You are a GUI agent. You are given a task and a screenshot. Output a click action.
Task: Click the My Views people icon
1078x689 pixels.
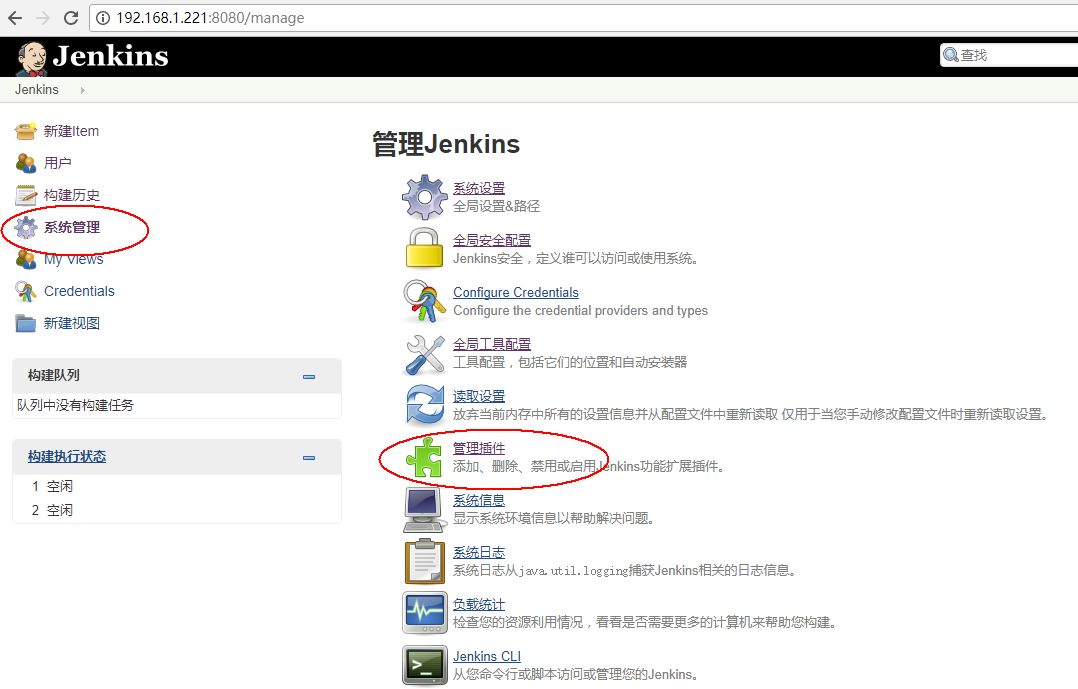pos(25,259)
